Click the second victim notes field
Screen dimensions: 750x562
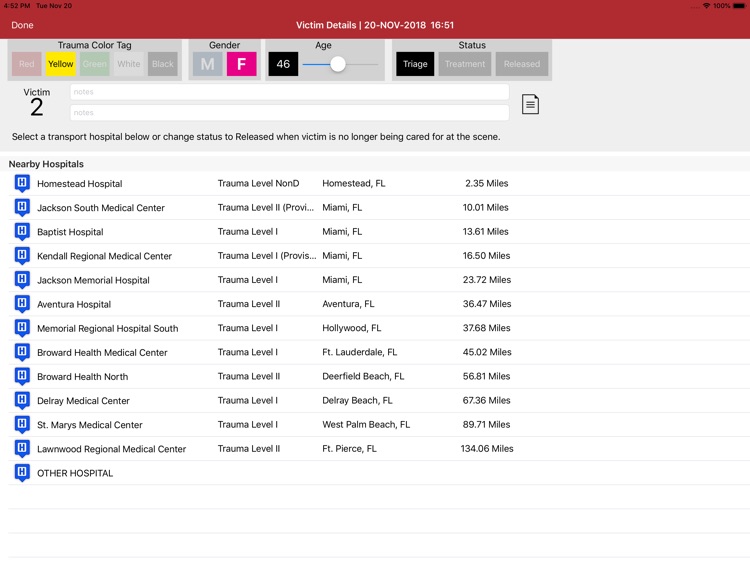[x=289, y=113]
